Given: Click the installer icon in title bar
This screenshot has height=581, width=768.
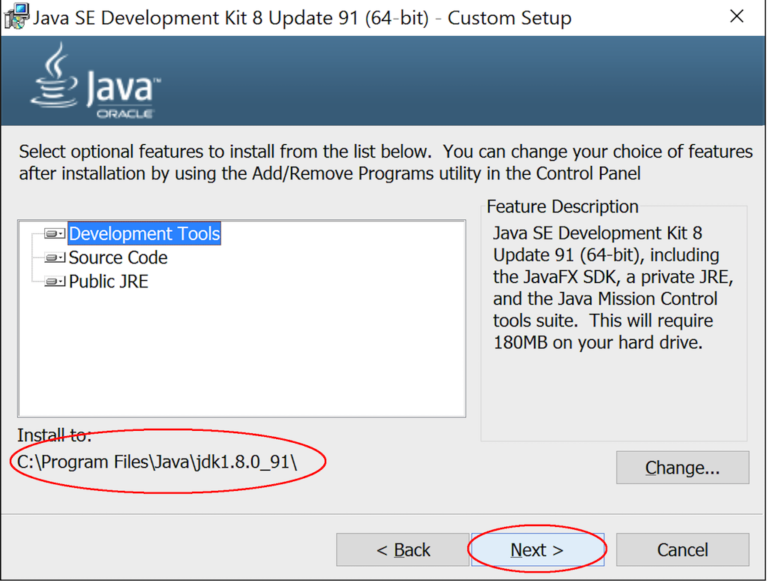Looking at the screenshot, I should point(16,17).
